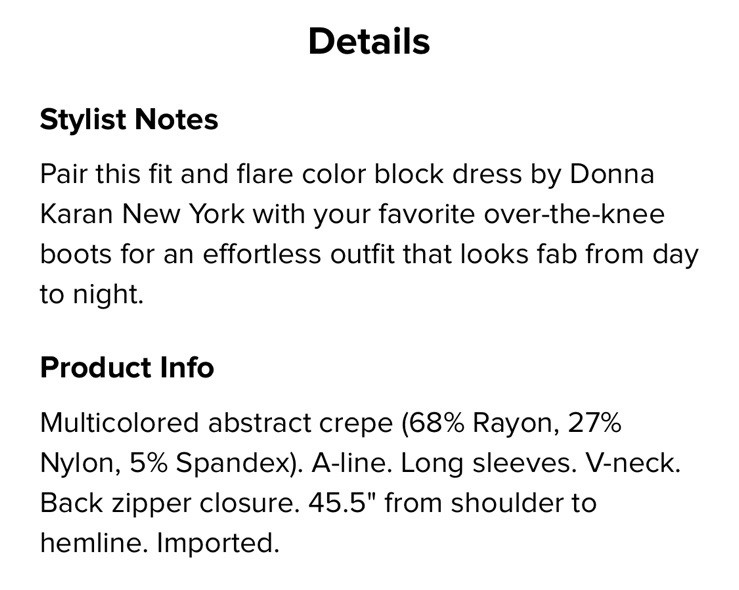Viewport: 739px width, 590px height.
Task: Click the Details heading
Action: pyautogui.click(x=369, y=41)
